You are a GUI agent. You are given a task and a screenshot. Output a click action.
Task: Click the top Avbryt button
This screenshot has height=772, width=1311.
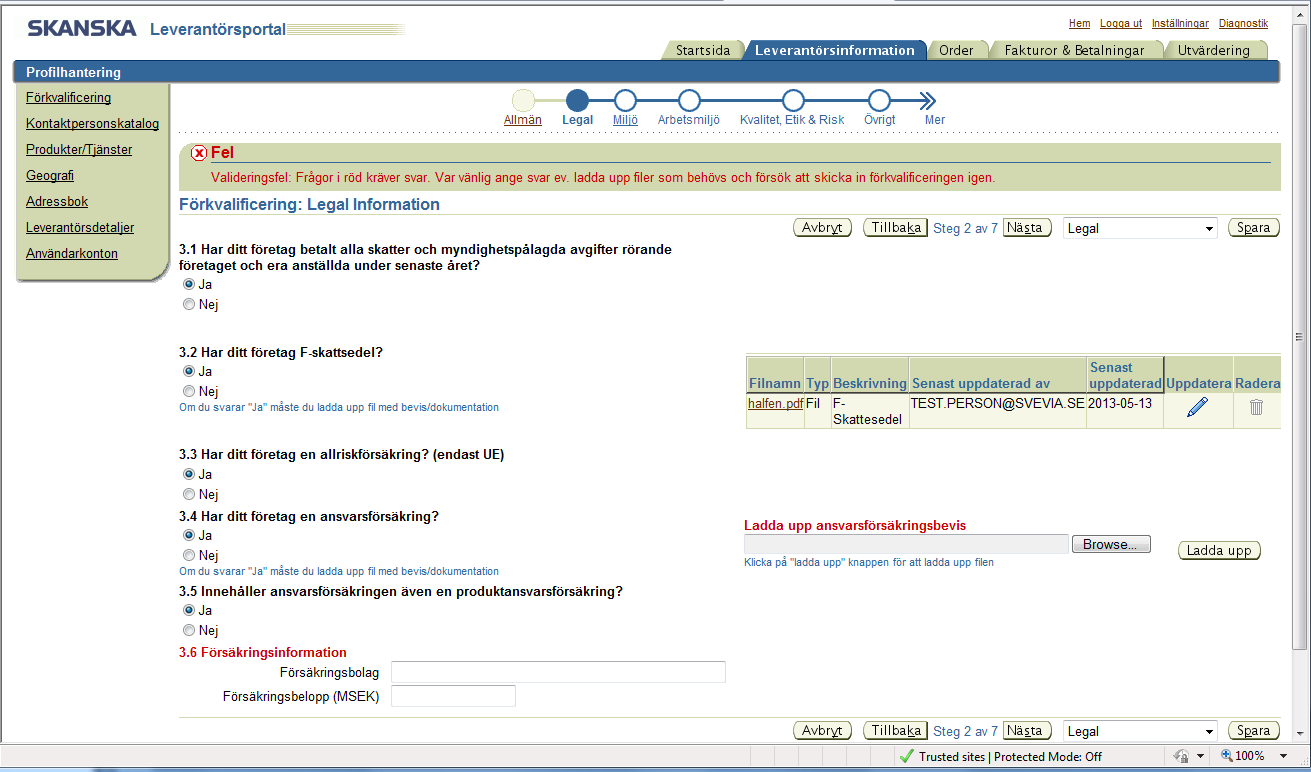tap(822, 228)
